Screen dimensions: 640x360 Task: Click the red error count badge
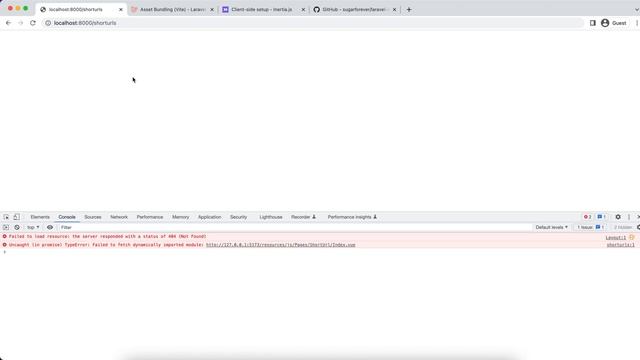tap(587, 217)
